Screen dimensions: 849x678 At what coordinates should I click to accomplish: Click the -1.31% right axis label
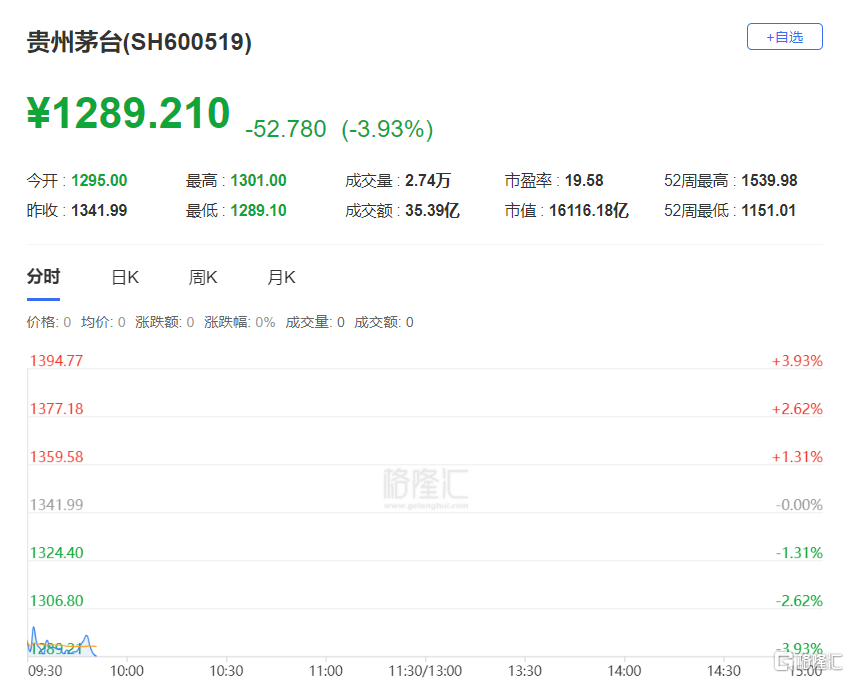coord(799,553)
